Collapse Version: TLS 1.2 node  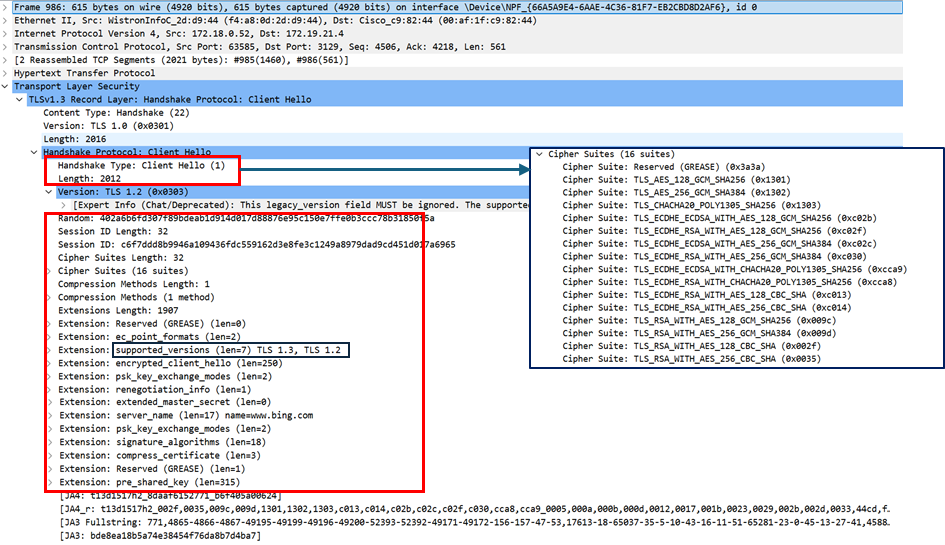49,192
